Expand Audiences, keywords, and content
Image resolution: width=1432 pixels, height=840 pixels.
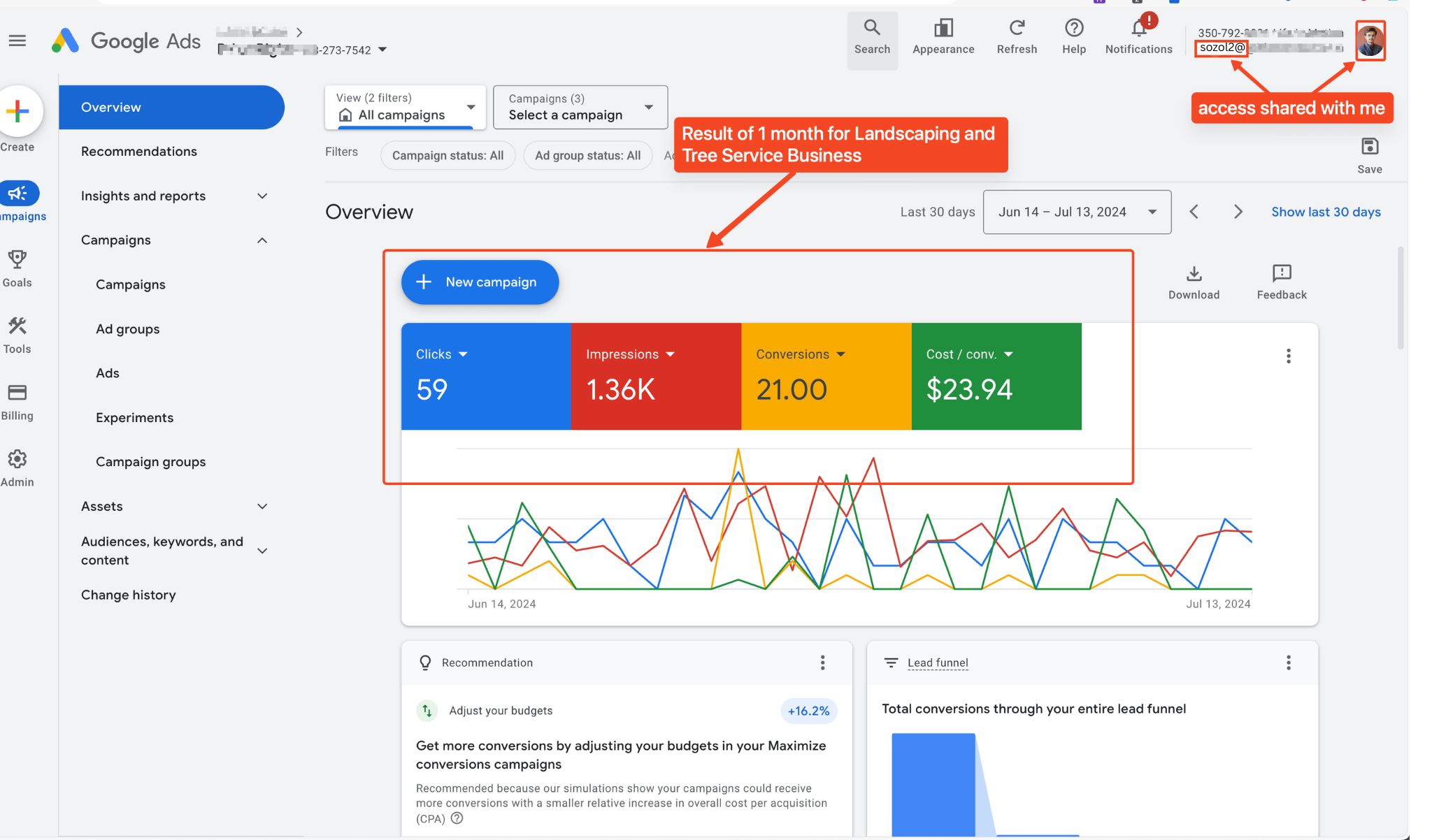point(262,551)
